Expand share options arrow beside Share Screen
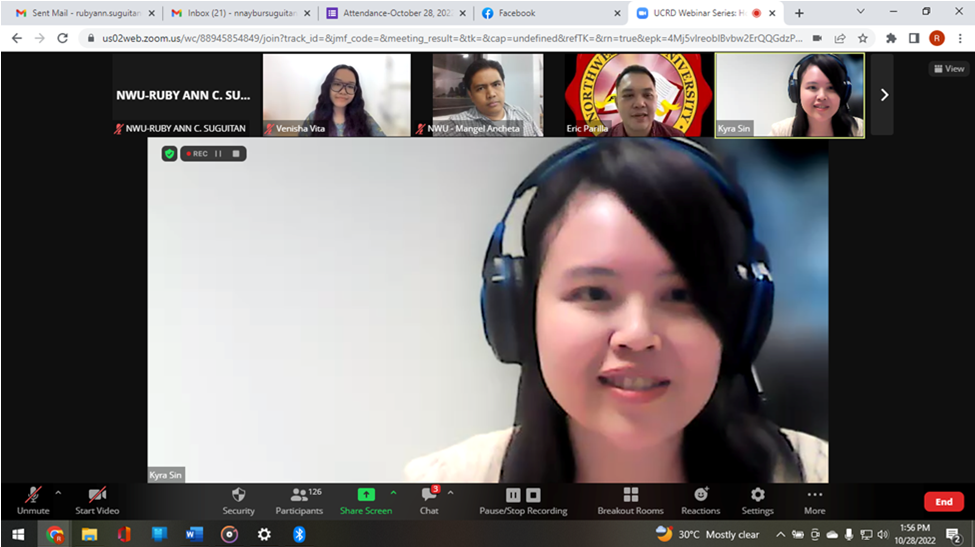 393,492
